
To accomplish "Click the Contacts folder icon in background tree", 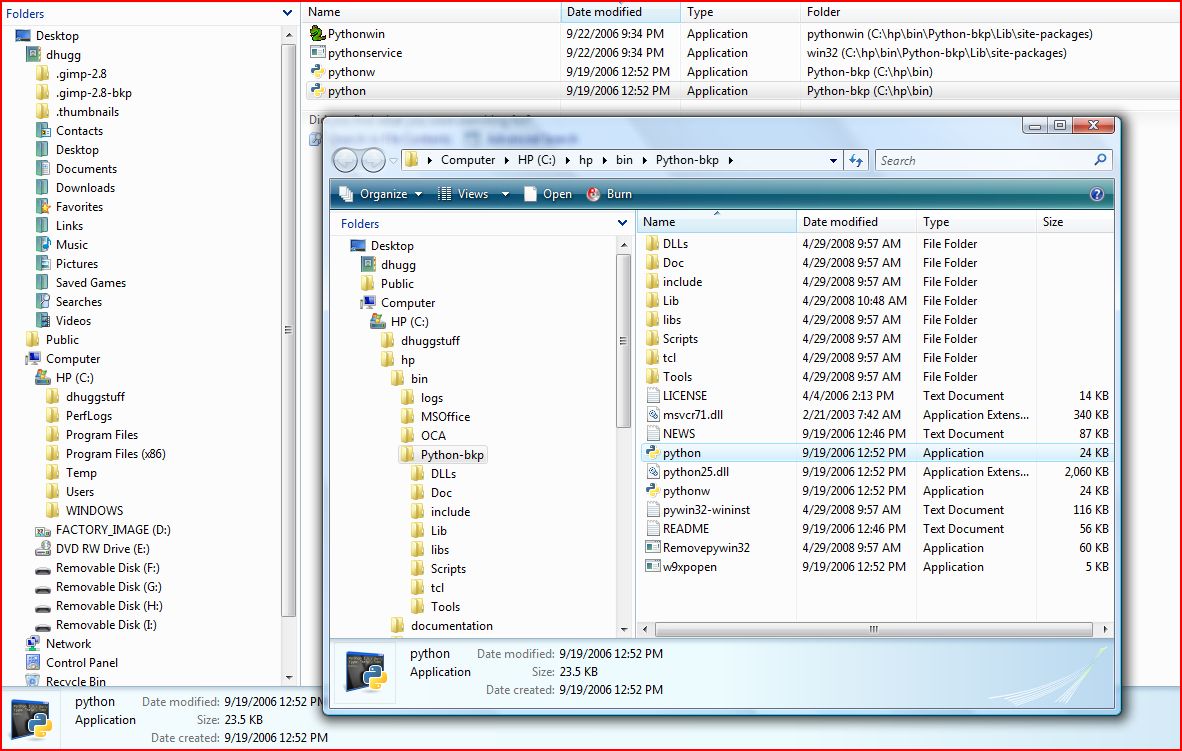I will tap(43, 130).
